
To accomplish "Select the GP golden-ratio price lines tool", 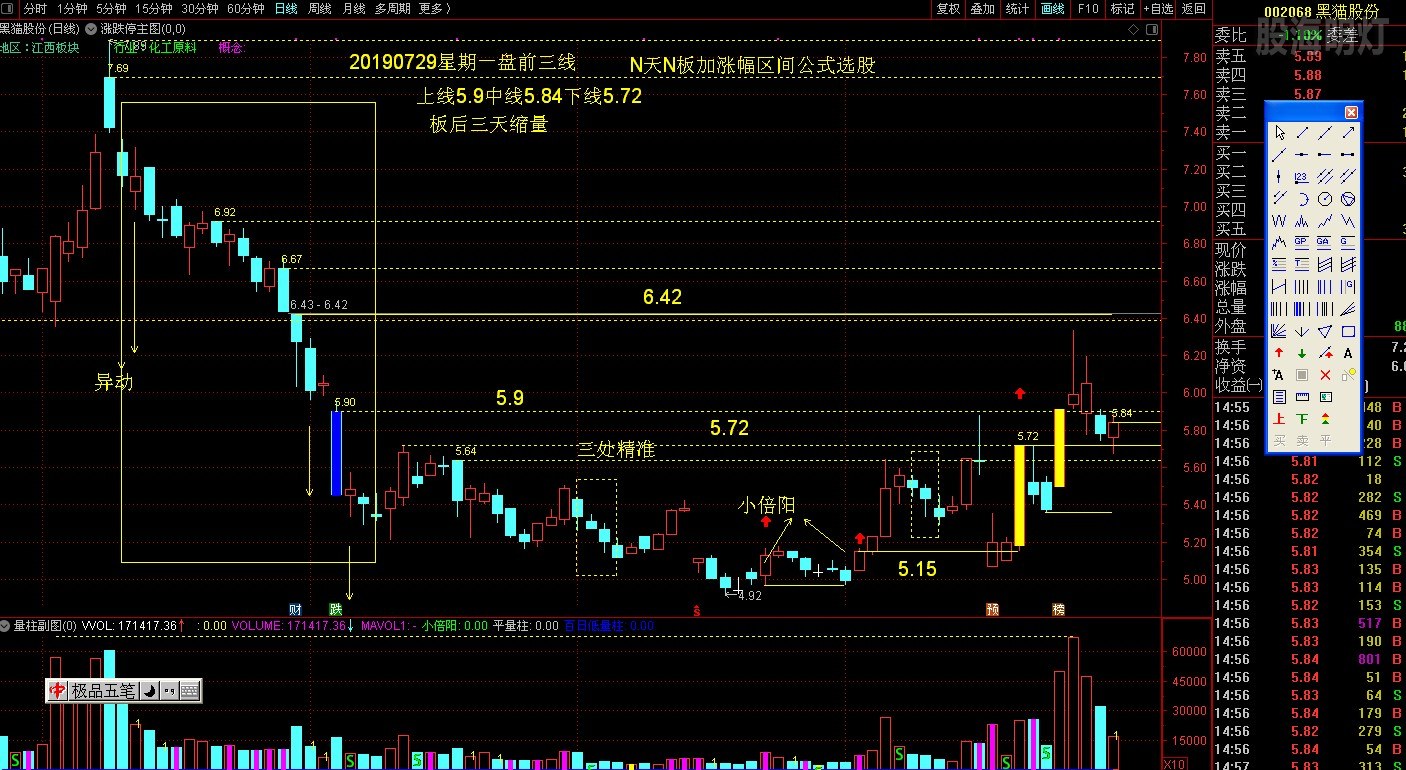I will (x=1302, y=241).
